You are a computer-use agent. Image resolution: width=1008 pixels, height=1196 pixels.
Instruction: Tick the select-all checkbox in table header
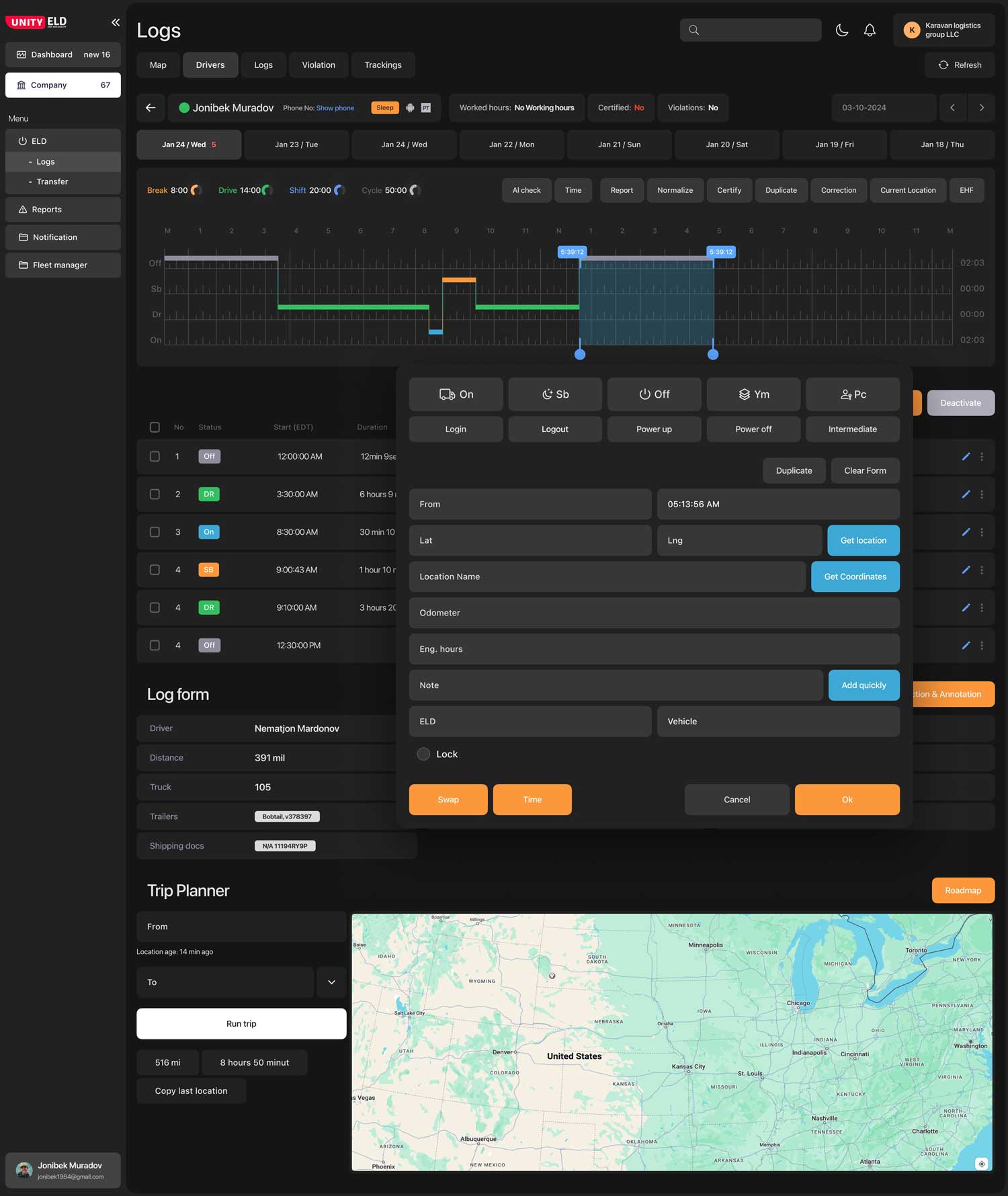[155, 427]
